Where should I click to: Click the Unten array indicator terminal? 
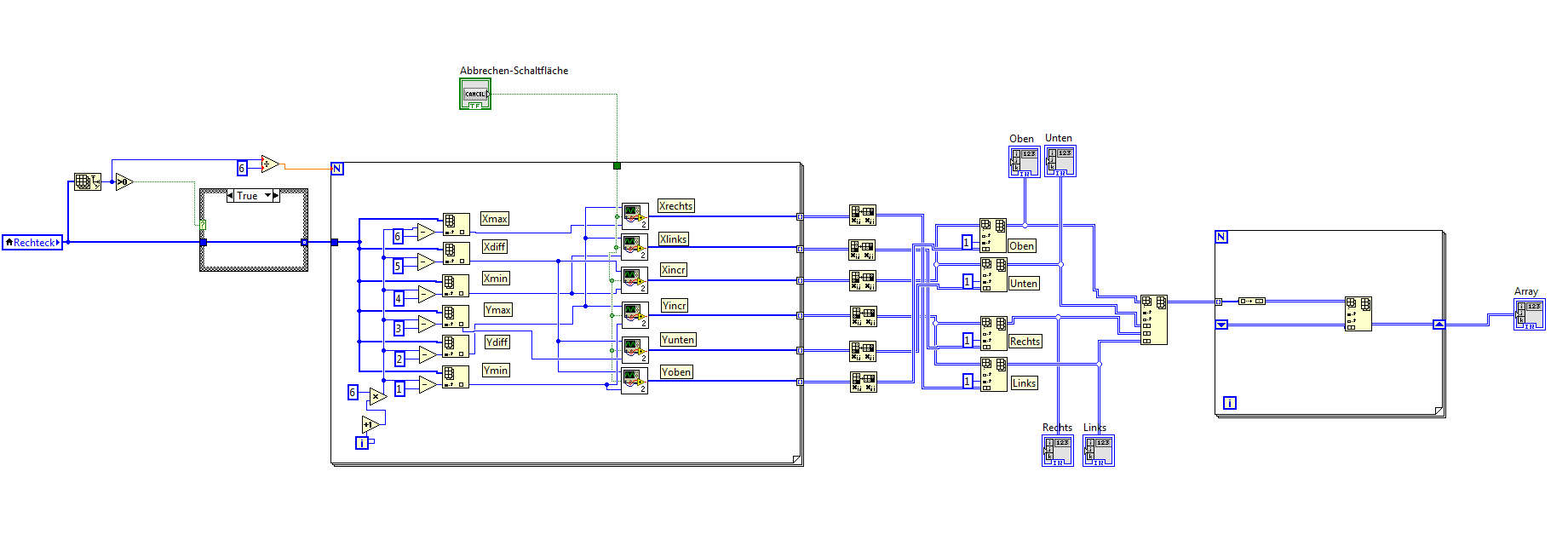pos(1060,161)
